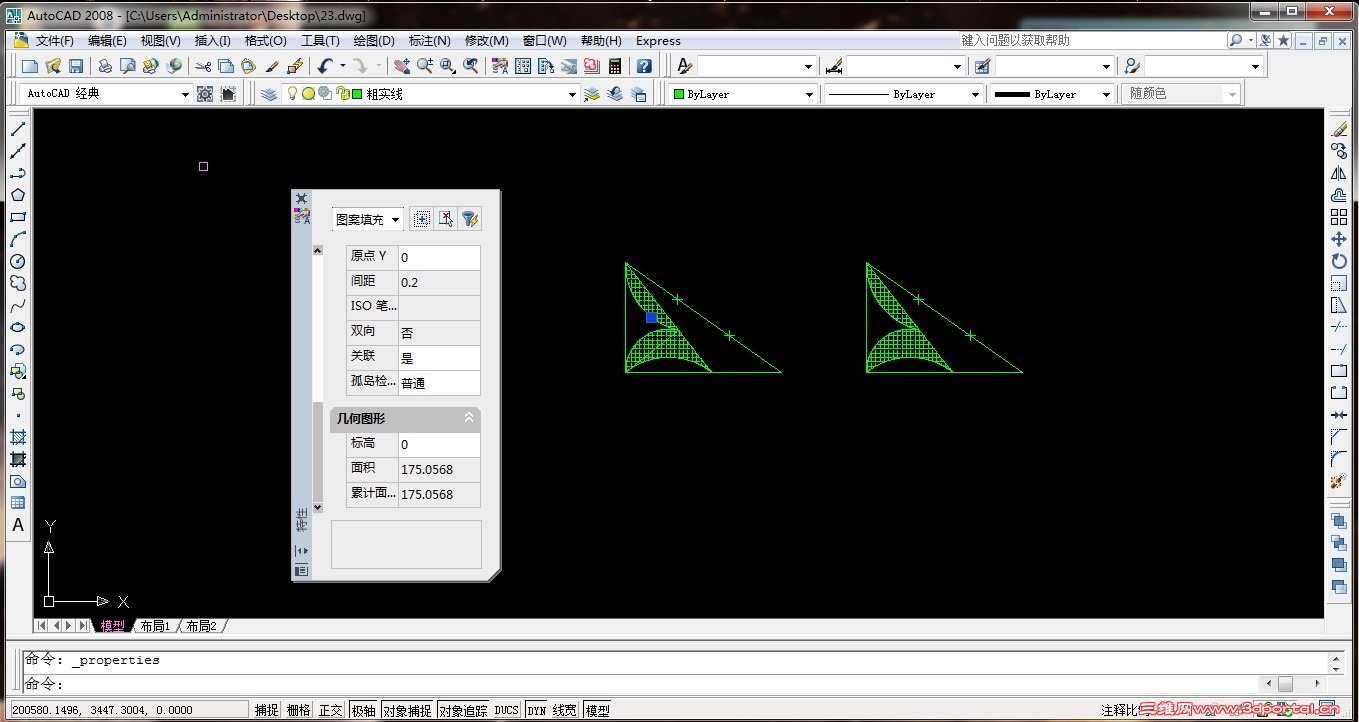
Task: Select the Mirror modify tool
Action: [x=1339, y=173]
